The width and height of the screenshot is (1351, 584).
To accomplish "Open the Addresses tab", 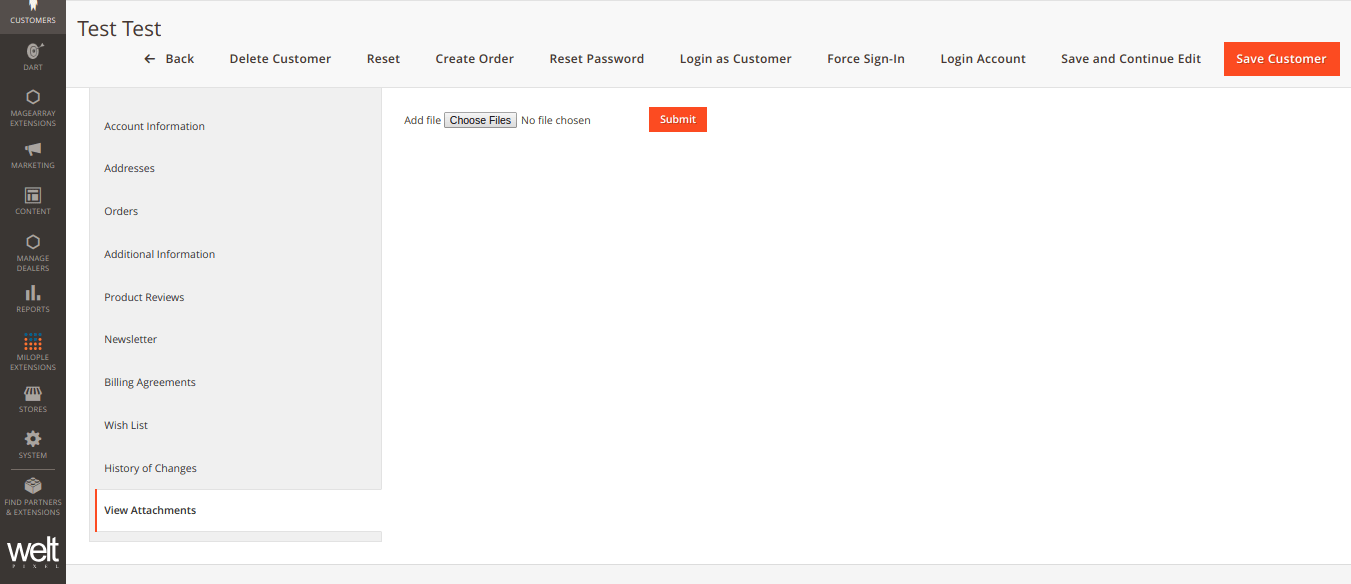I will [x=129, y=168].
